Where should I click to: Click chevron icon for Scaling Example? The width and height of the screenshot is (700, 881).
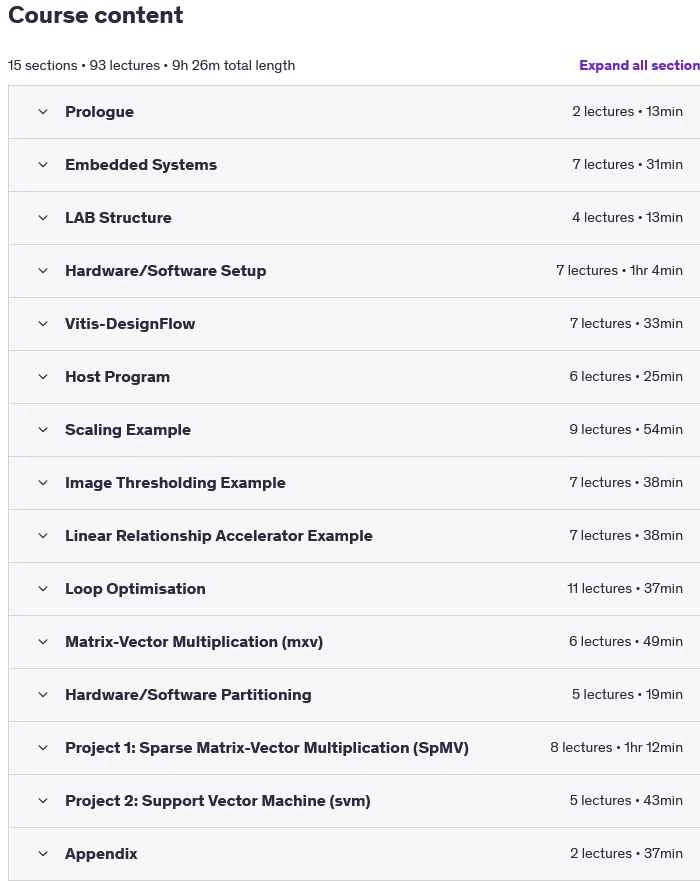pos(43,430)
